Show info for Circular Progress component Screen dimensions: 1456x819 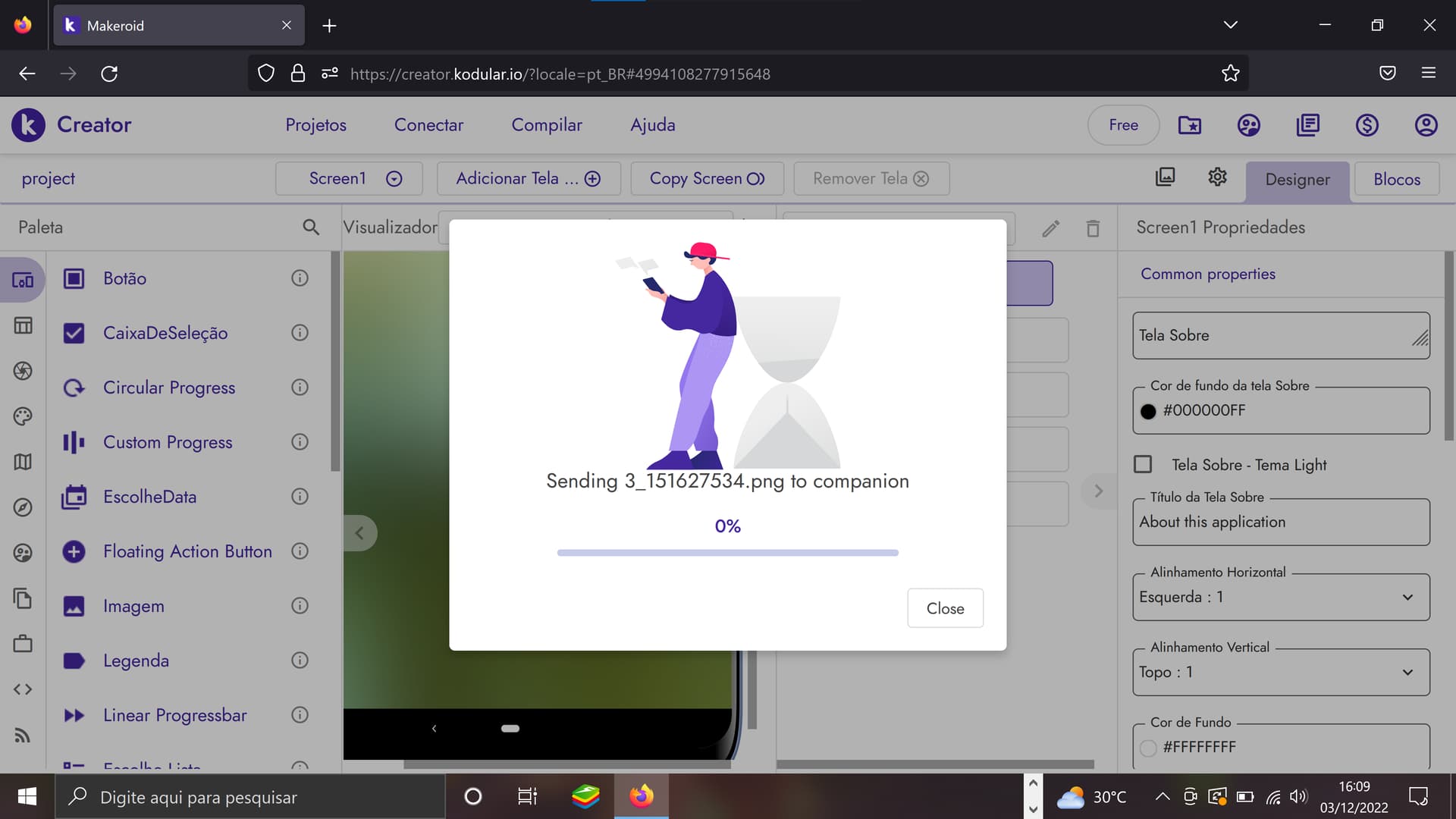300,388
